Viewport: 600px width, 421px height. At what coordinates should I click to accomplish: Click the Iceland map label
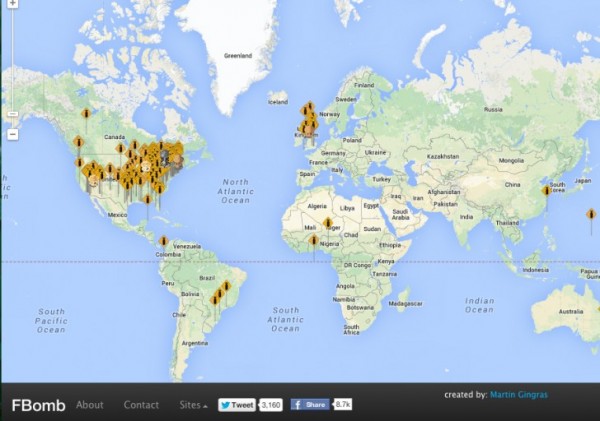278,102
